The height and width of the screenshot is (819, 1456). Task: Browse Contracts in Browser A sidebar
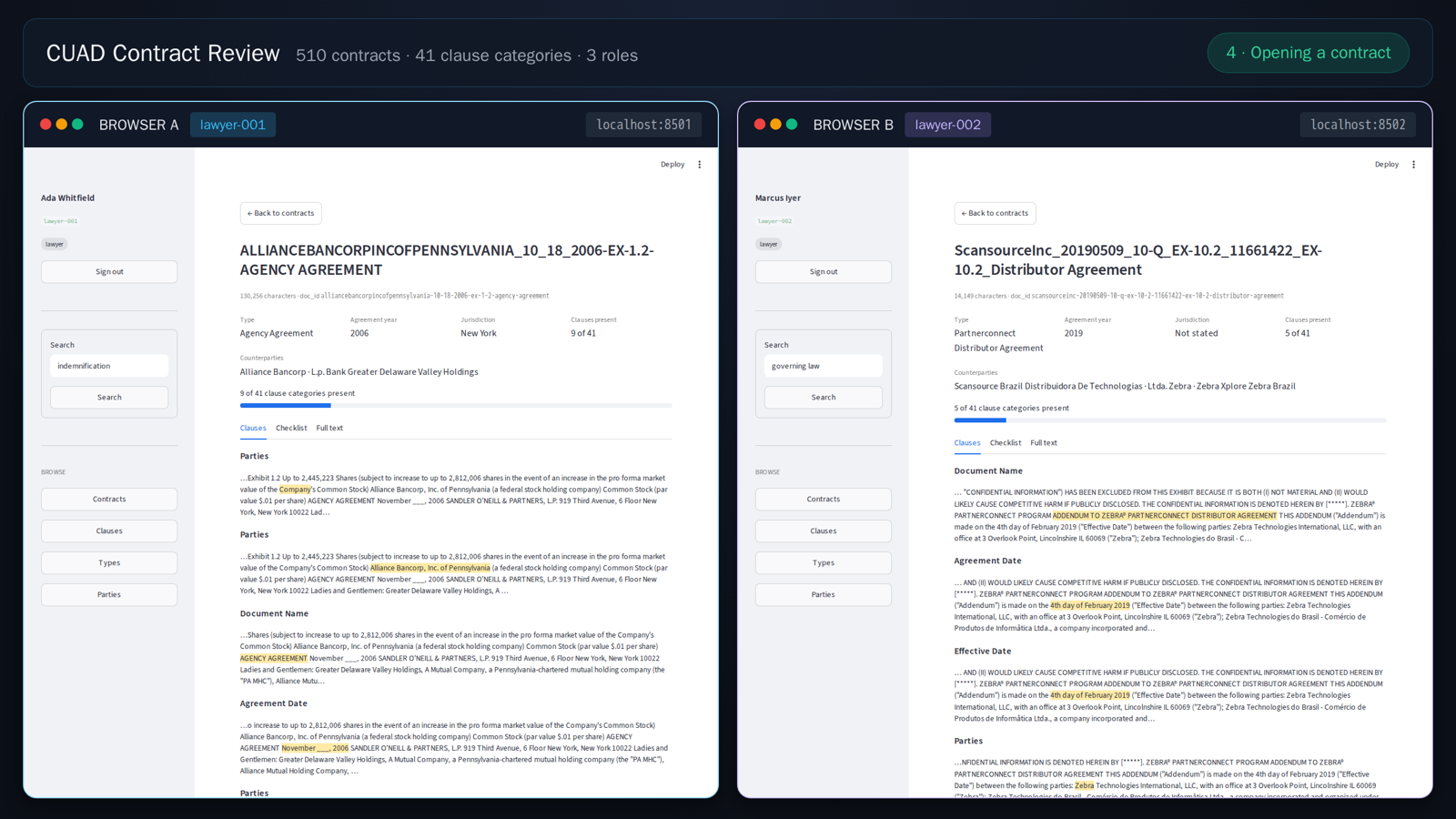coord(109,499)
